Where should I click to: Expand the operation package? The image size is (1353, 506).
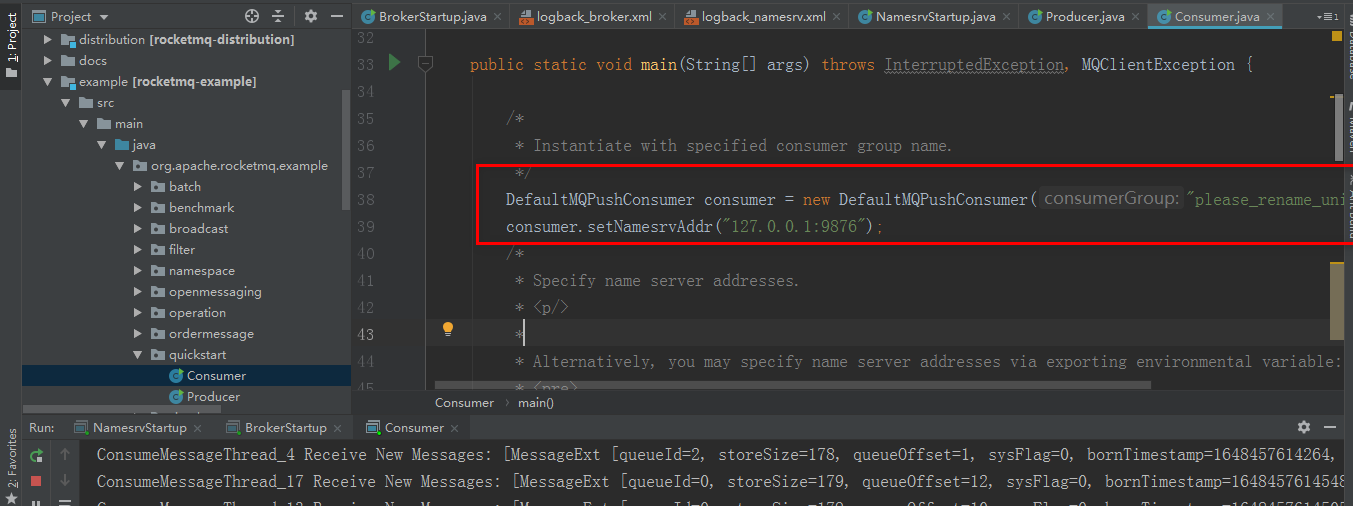(x=139, y=312)
